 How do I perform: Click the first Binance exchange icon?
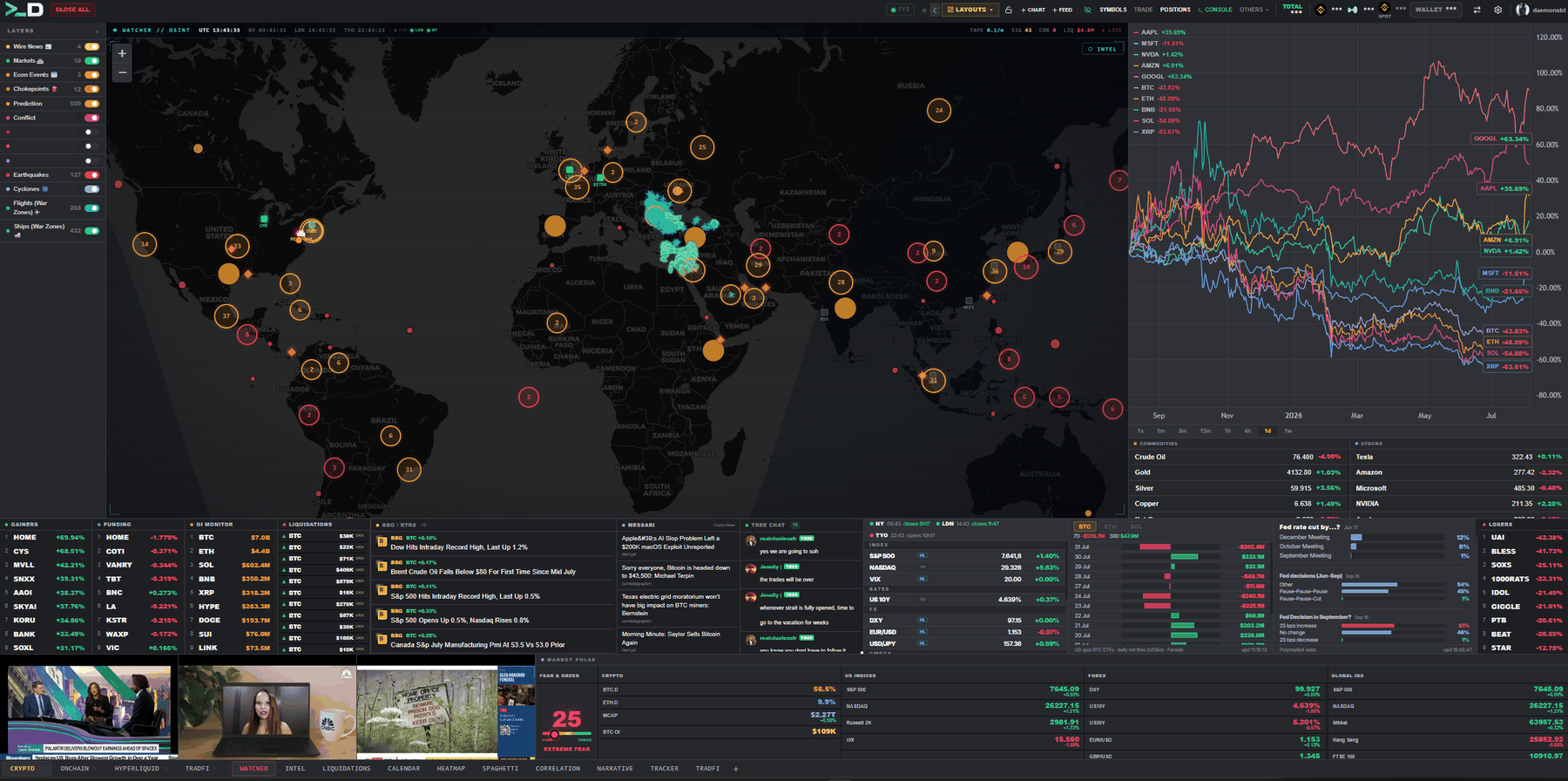pyautogui.click(x=1321, y=10)
